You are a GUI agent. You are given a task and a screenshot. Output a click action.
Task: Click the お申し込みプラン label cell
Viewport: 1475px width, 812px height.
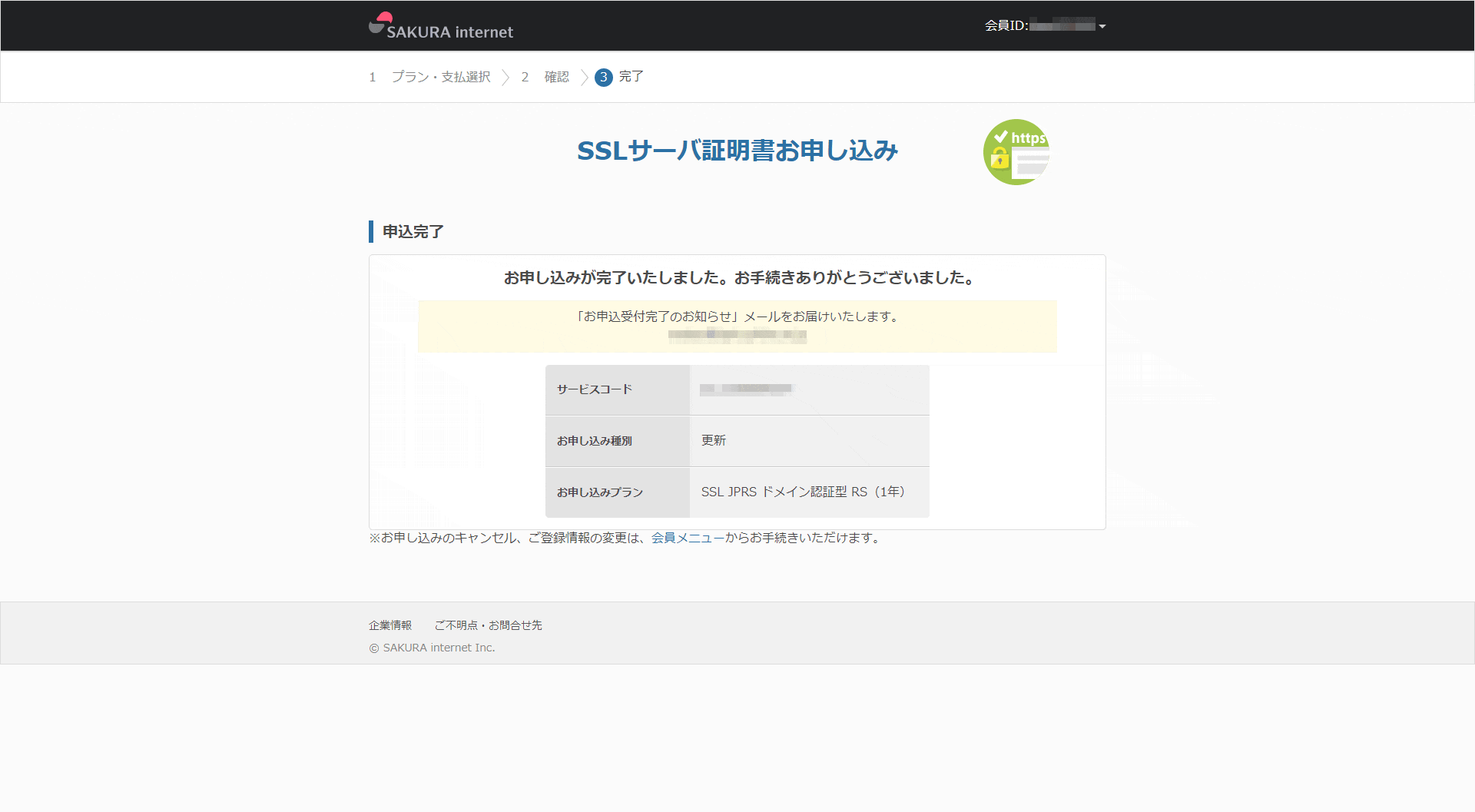[618, 492]
